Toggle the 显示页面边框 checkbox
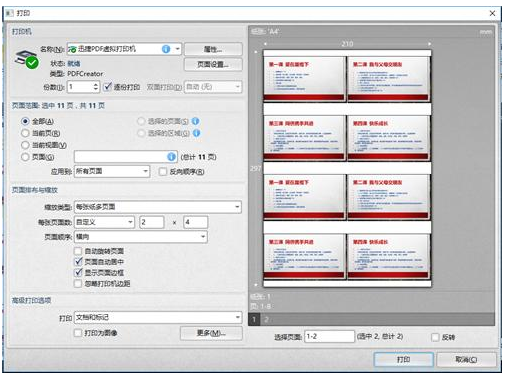Screen dimensions: 512x386 click(78, 273)
